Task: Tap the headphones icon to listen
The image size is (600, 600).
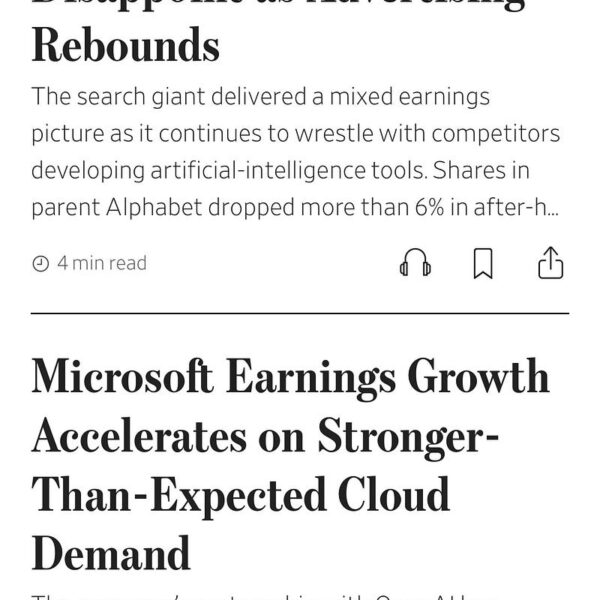Action: click(x=415, y=263)
